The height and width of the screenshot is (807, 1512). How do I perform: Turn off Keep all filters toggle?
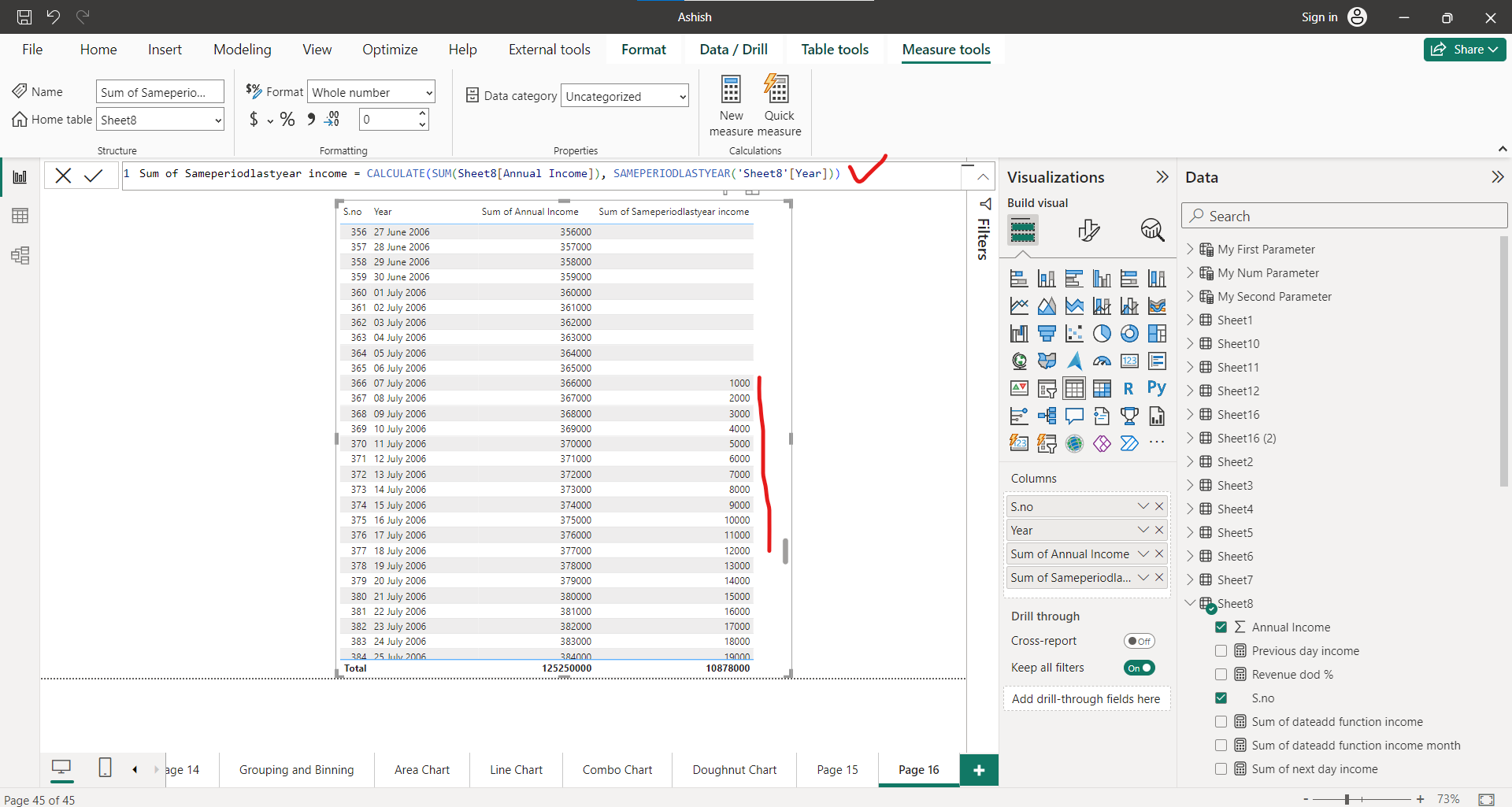[1140, 667]
